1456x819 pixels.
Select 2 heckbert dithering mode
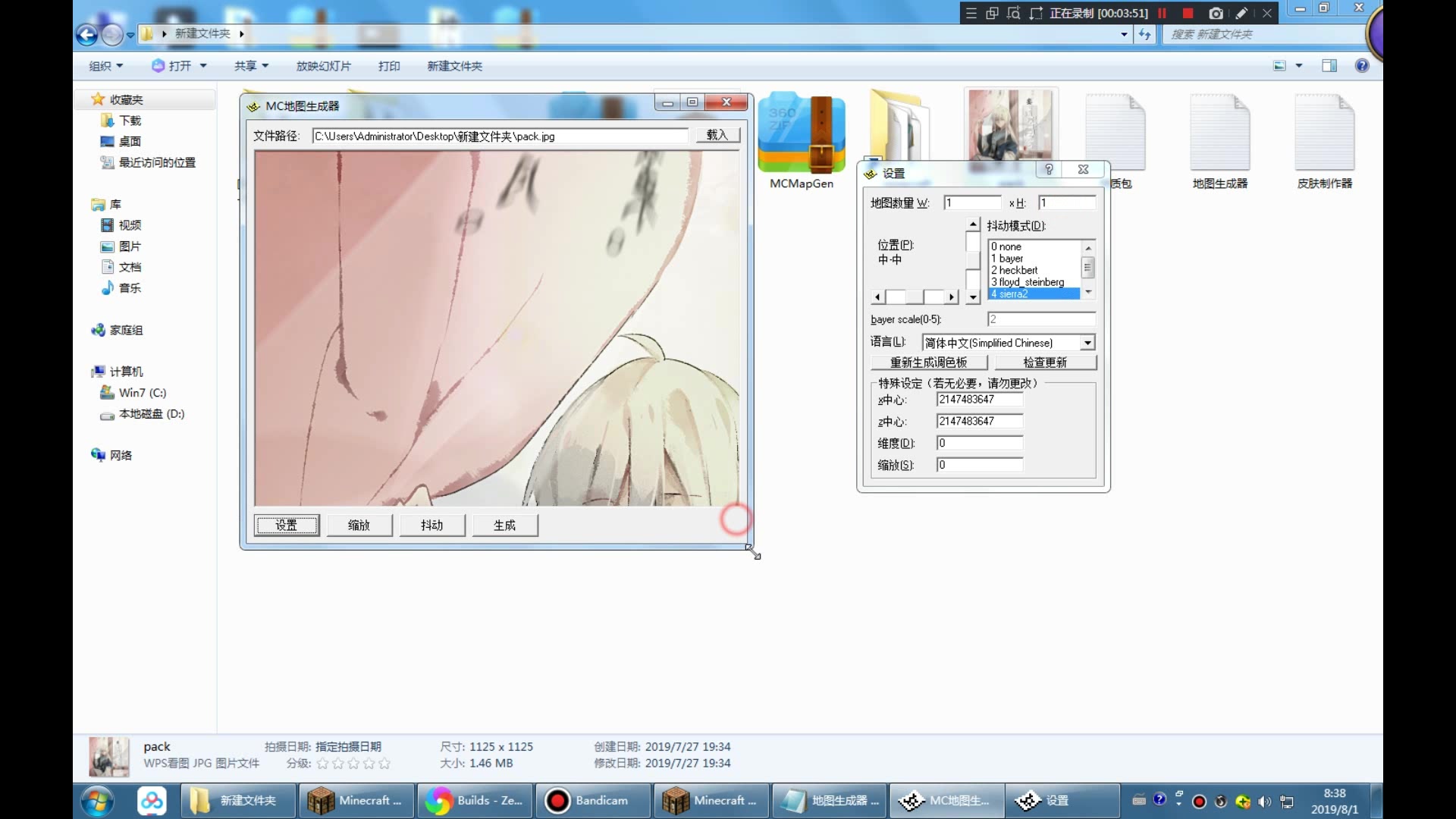[1034, 270]
